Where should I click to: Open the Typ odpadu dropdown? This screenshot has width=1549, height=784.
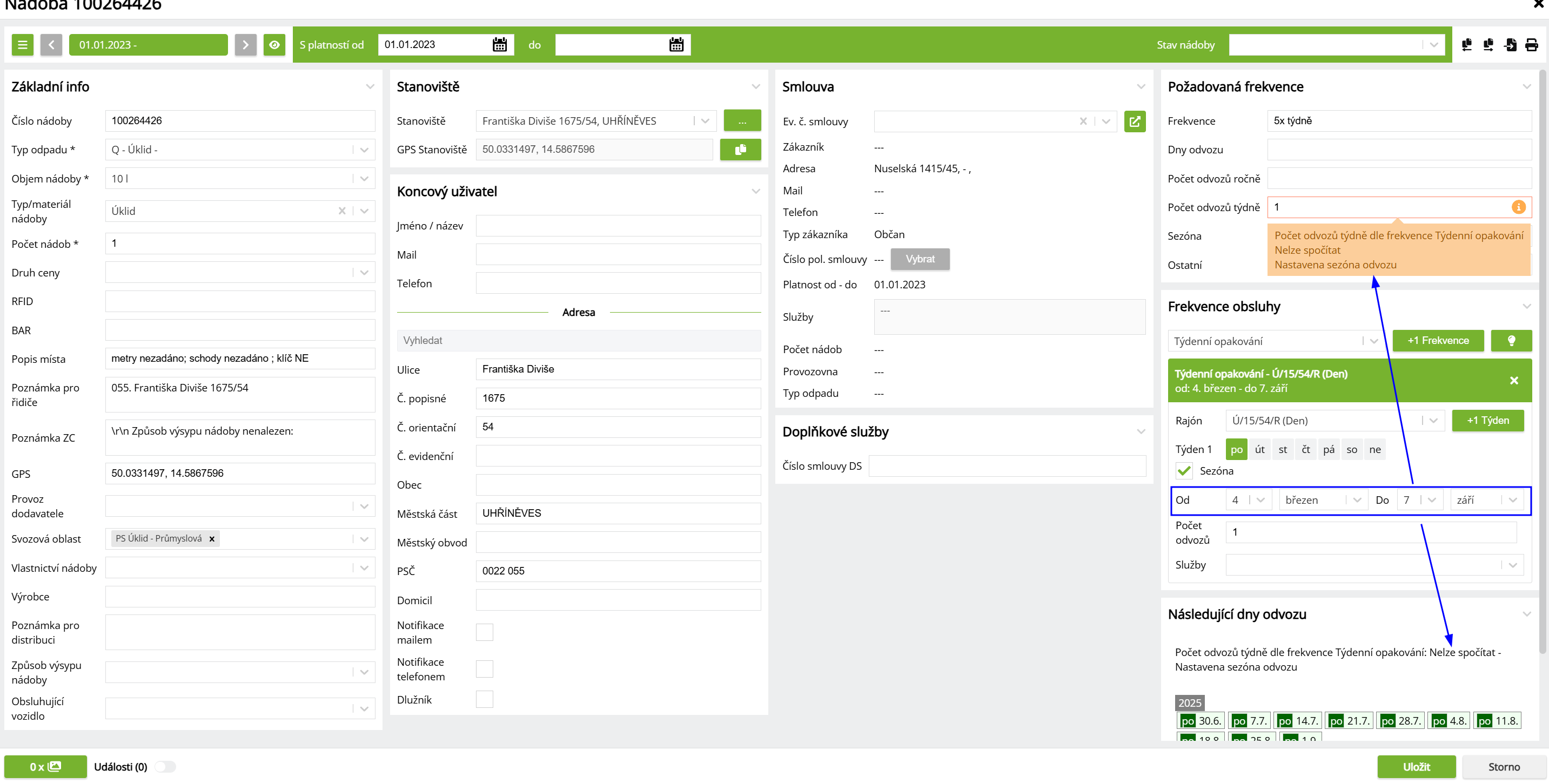pyautogui.click(x=364, y=150)
